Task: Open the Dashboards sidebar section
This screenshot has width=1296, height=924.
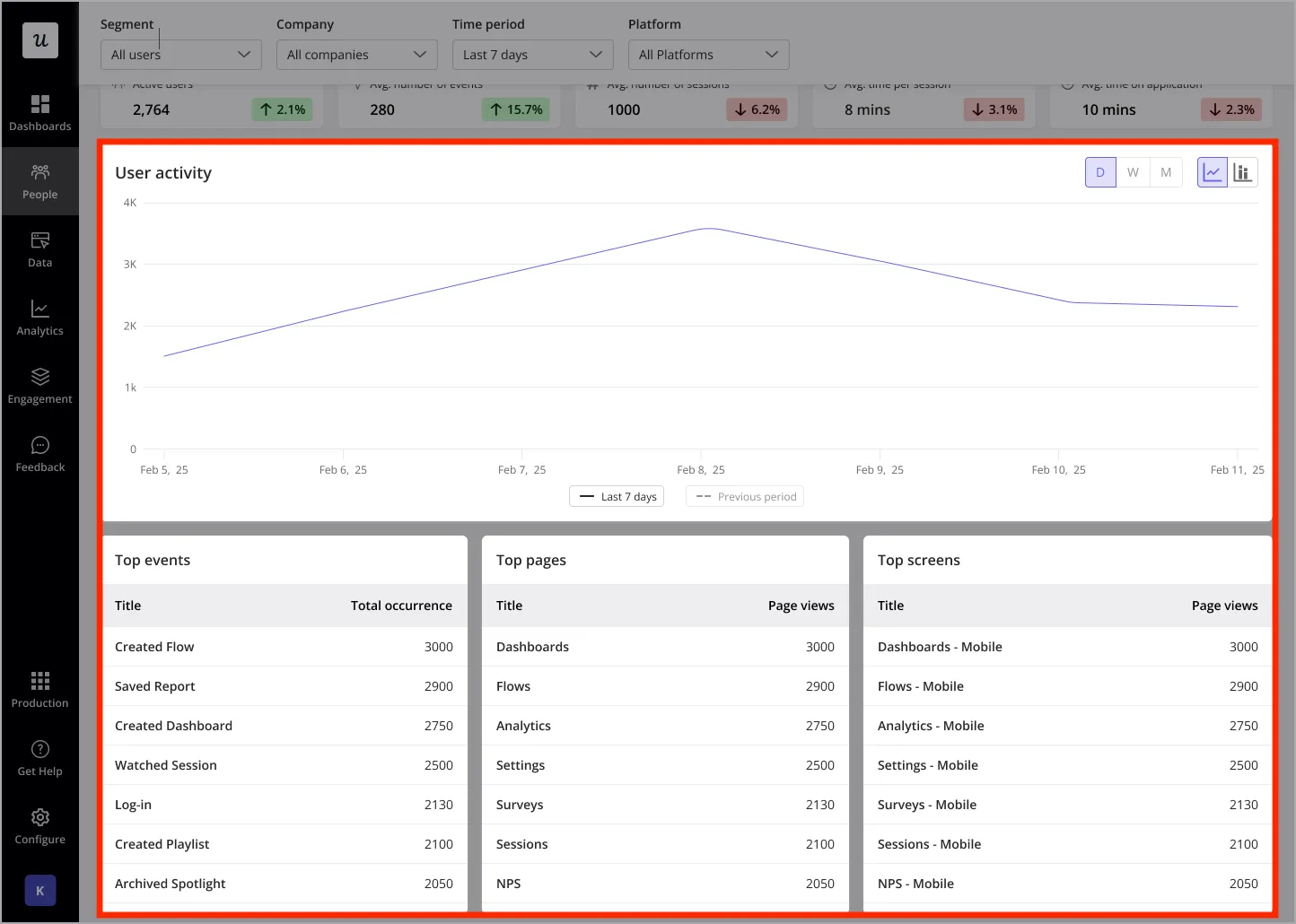Action: point(40,113)
